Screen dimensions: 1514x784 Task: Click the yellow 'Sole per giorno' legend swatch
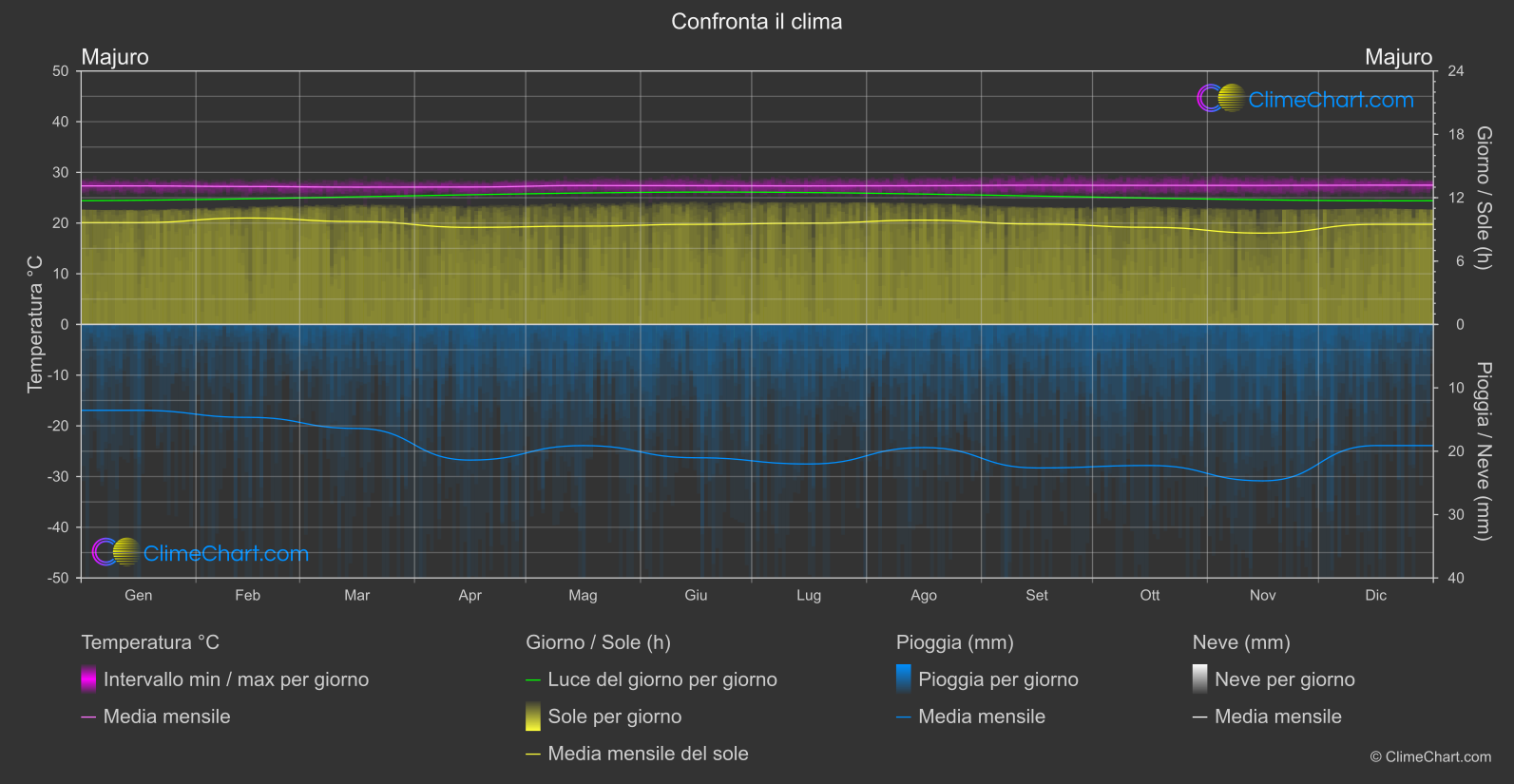(x=533, y=717)
